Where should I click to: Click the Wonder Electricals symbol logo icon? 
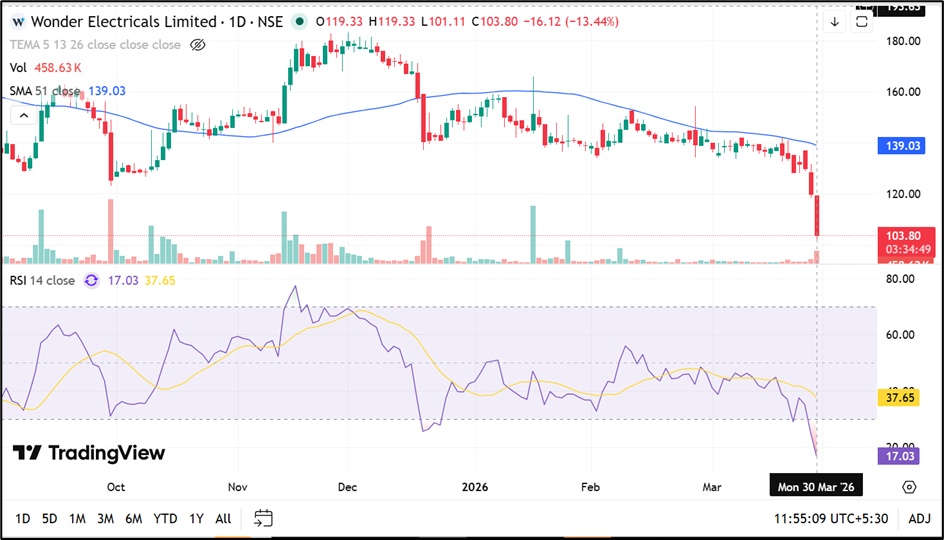click(x=18, y=22)
